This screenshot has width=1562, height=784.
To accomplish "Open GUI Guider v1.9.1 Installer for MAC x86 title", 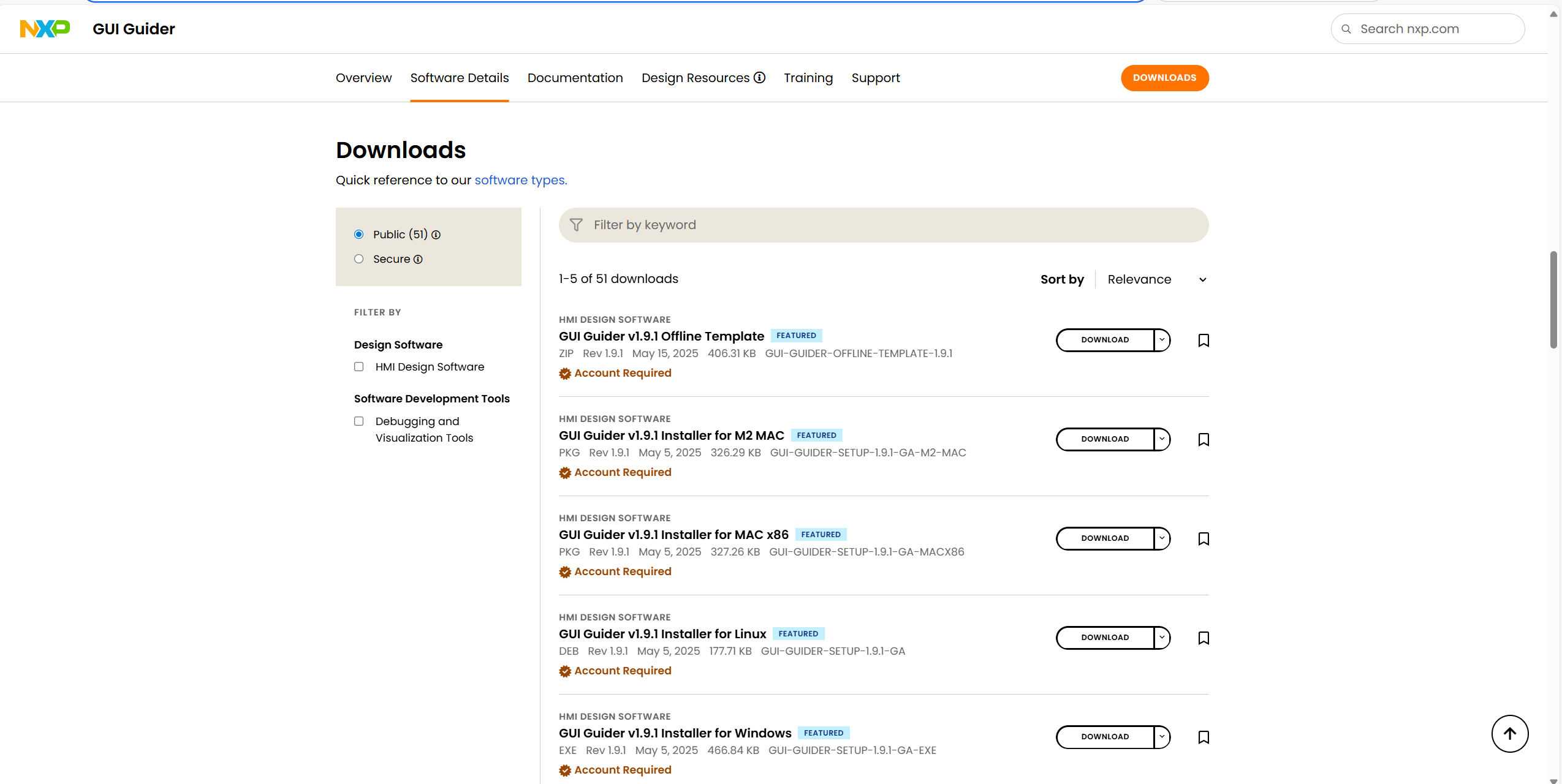I will point(673,535).
